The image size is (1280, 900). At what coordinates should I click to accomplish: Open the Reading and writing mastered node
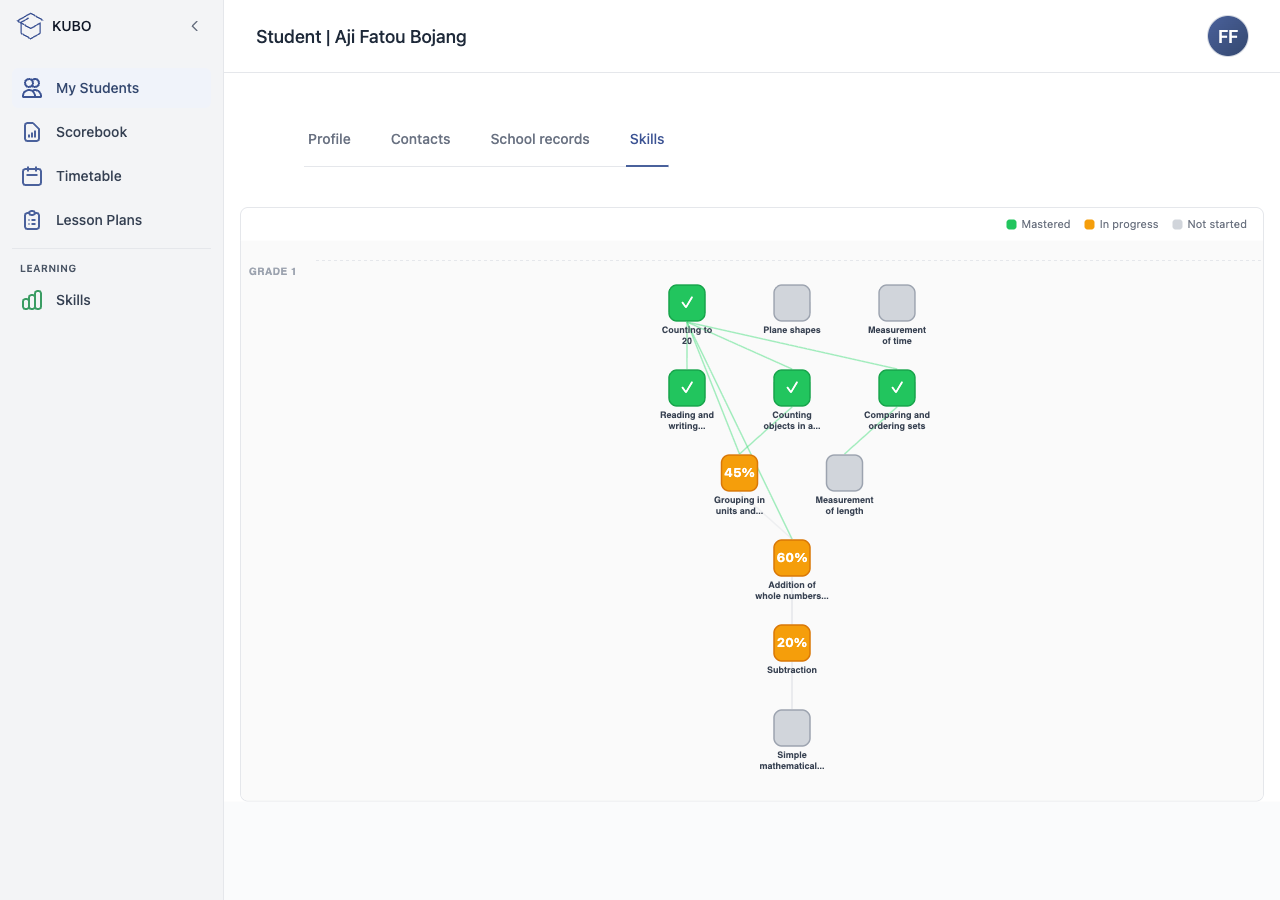tap(687, 388)
